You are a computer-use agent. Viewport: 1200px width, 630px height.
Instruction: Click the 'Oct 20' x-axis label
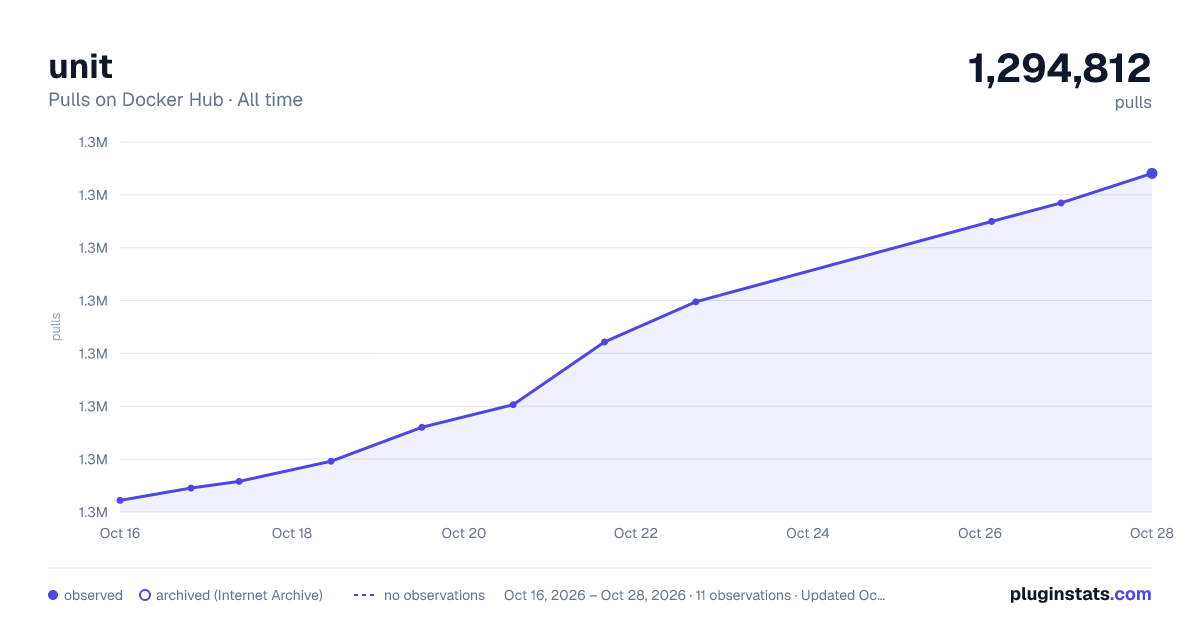pyautogui.click(x=464, y=533)
